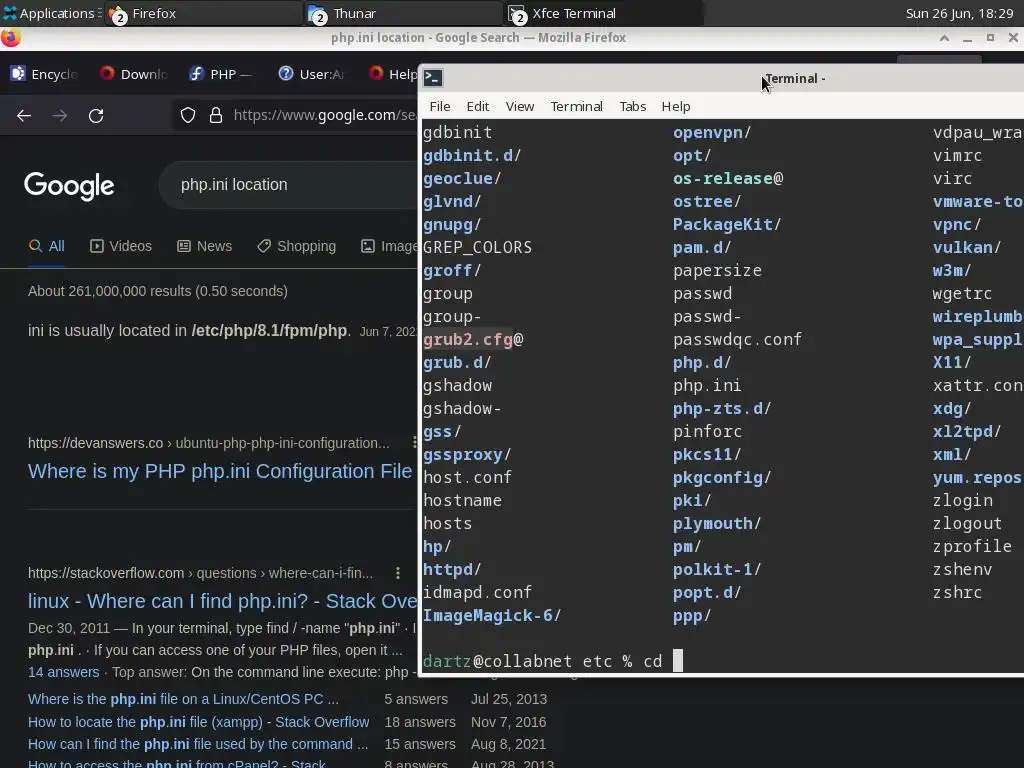This screenshot has width=1024, height=768.
Task: Click ImageMagick-6/ in the terminal listing
Action: pyautogui.click(x=492, y=615)
